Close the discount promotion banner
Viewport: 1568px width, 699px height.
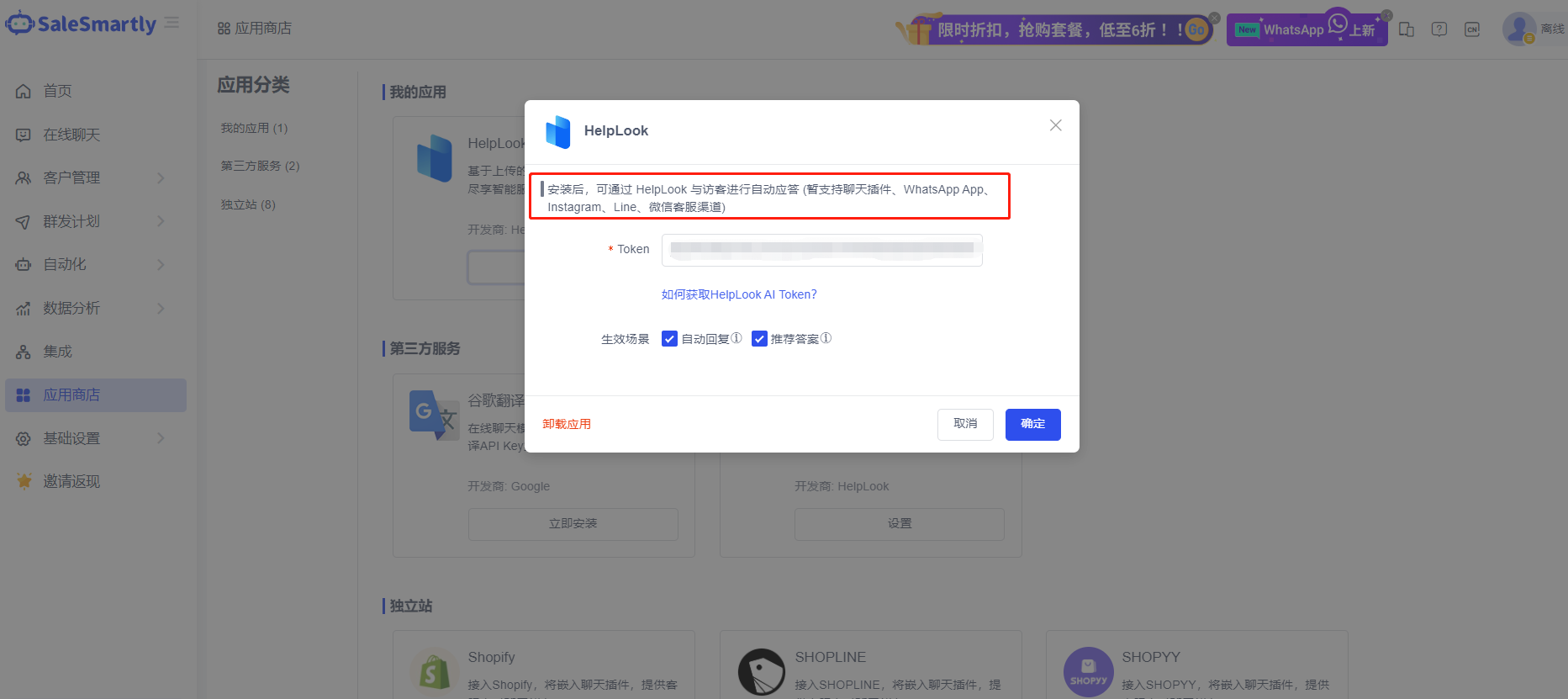[x=1215, y=18]
